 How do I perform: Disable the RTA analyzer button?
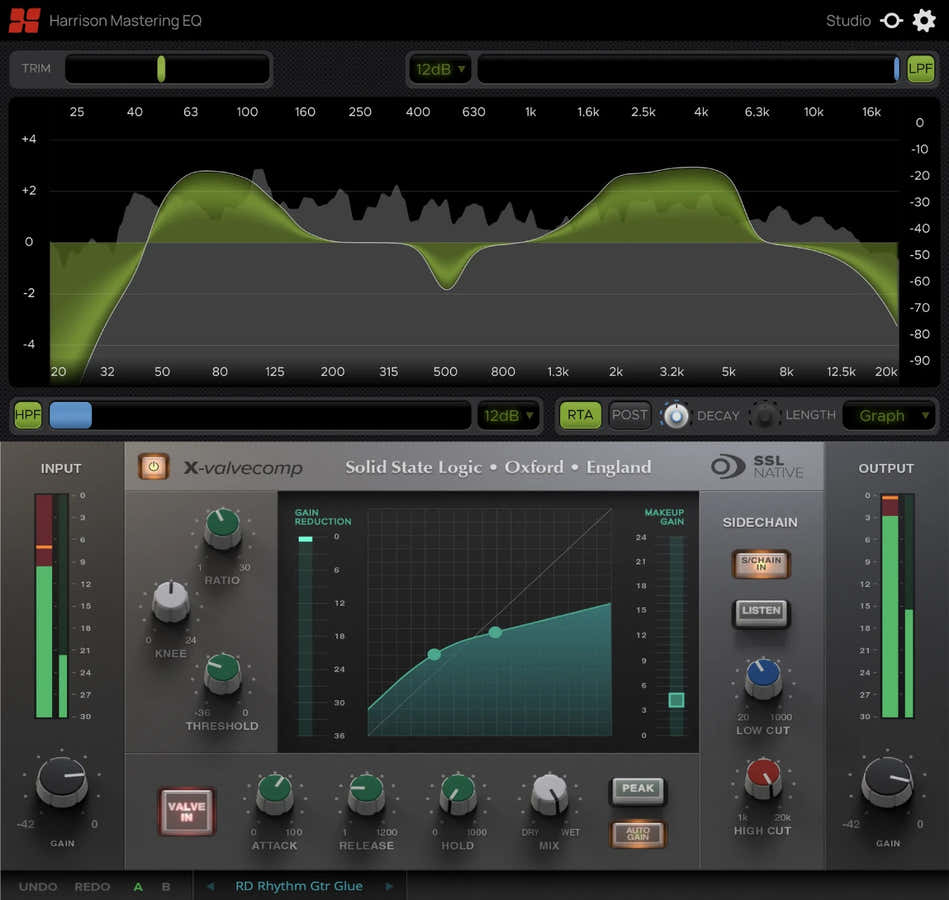coord(580,415)
